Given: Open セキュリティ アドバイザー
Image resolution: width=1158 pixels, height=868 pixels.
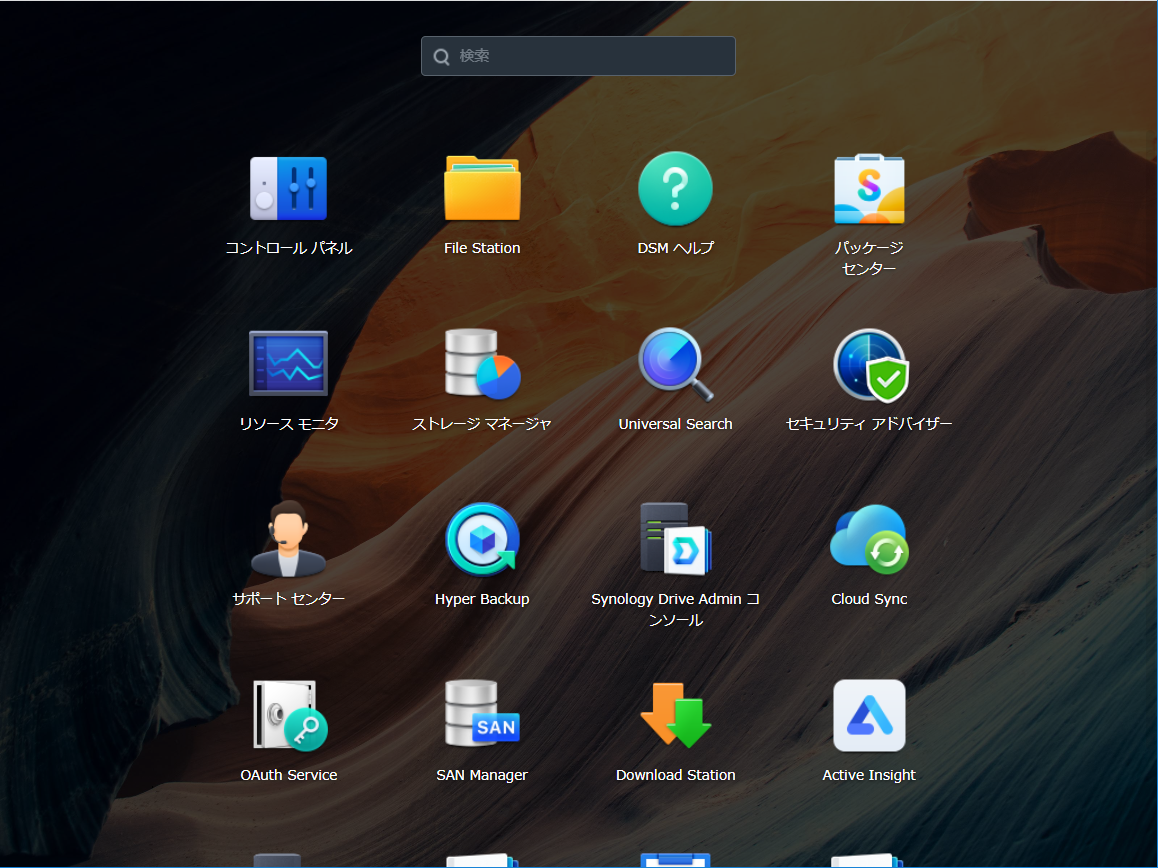Looking at the screenshot, I should click(x=870, y=365).
